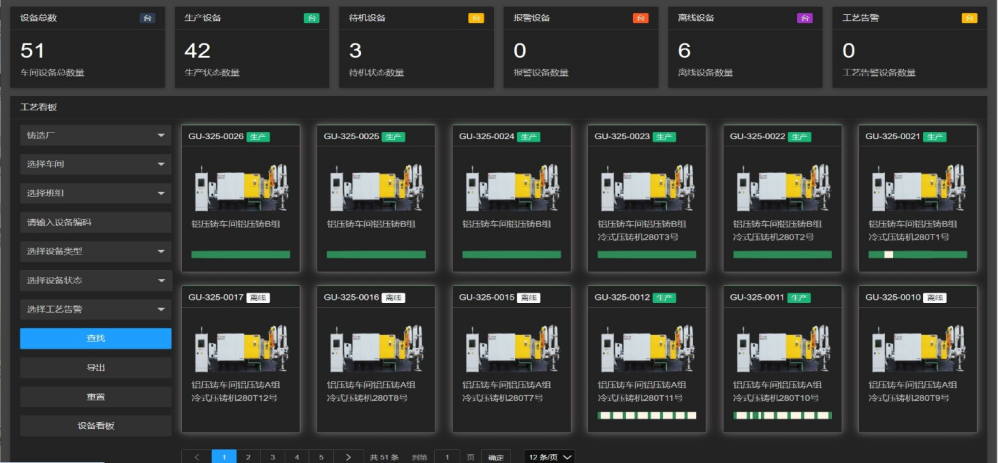
Task: Click the 工艺告警 badge icon
Action: coord(969,18)
